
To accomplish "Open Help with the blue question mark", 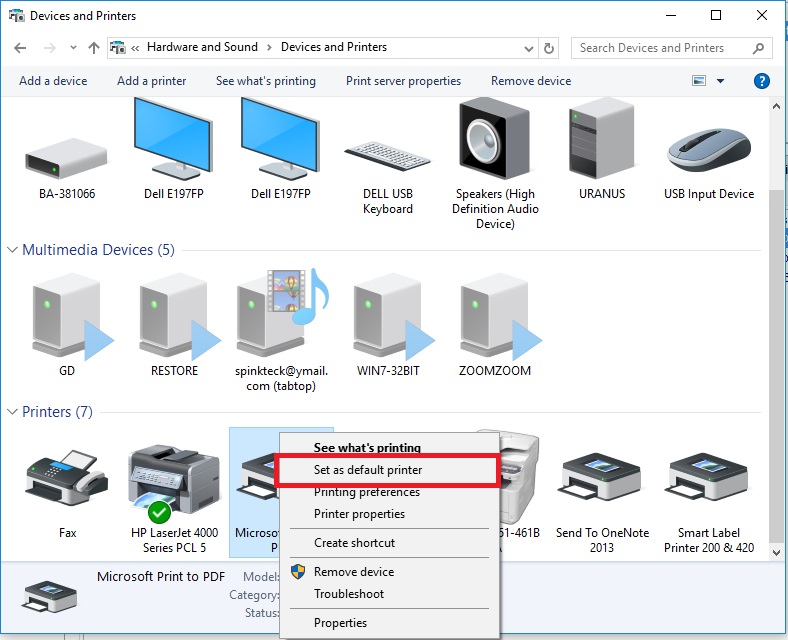I will [761, 81].
